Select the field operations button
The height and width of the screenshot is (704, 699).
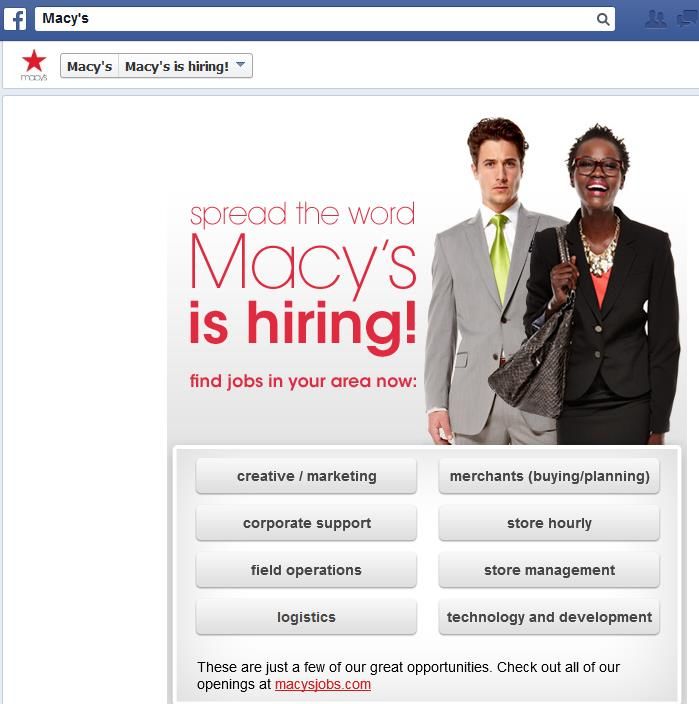(306, 570)
